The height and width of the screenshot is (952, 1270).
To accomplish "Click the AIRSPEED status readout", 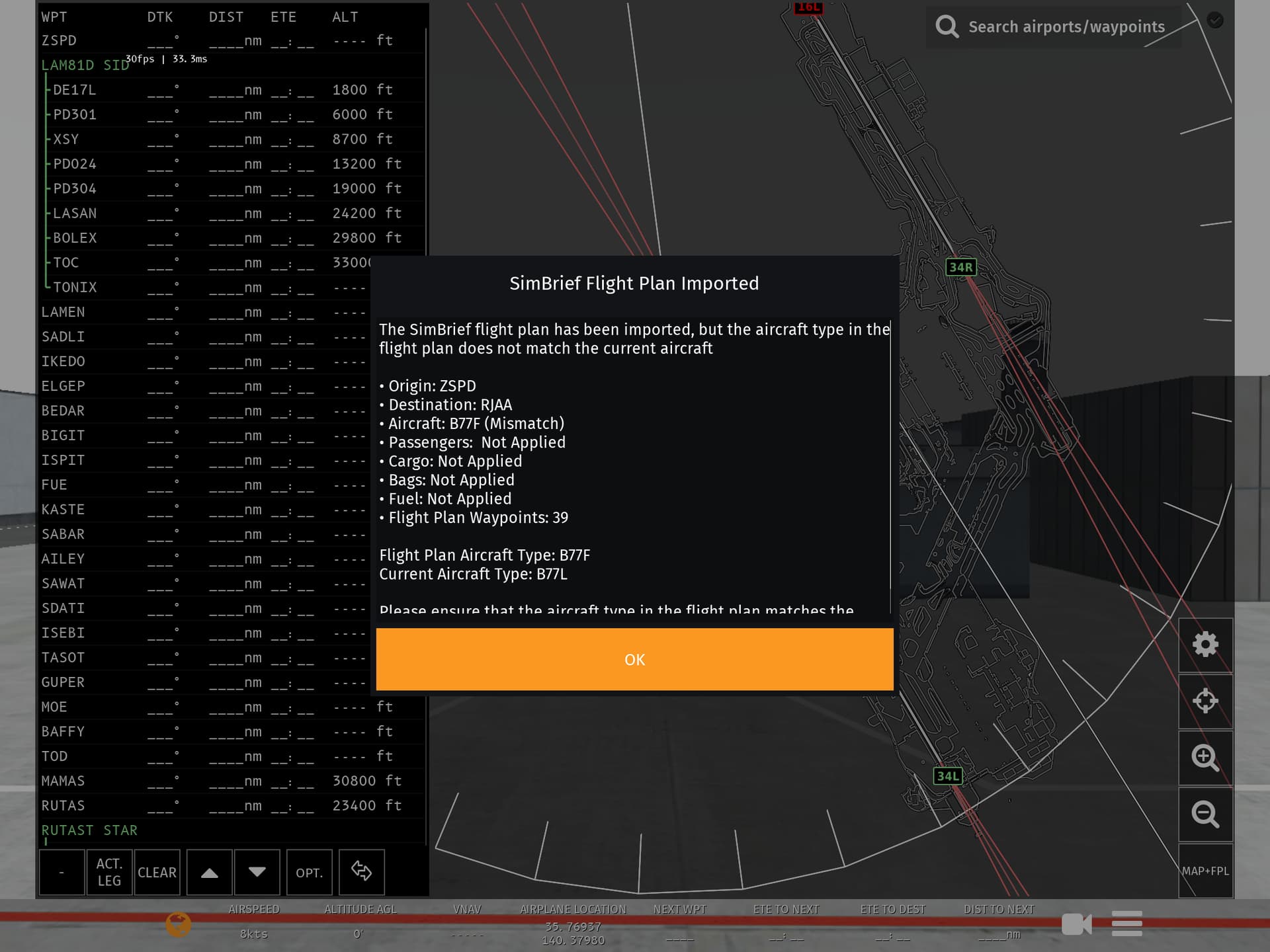I will 254,922.
